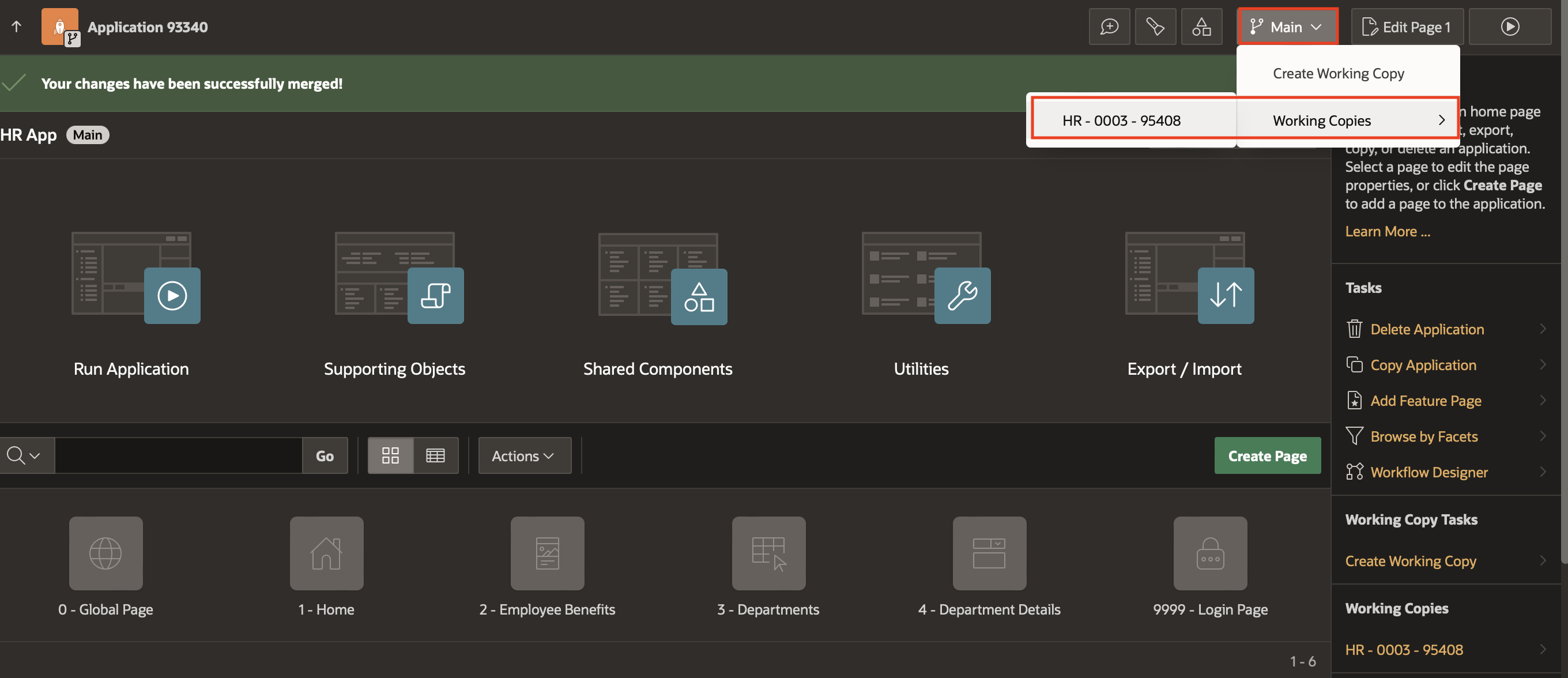Screen dimensions: 1568x678
Task: Click inside the page search field
Action: (x=178, y=455)
